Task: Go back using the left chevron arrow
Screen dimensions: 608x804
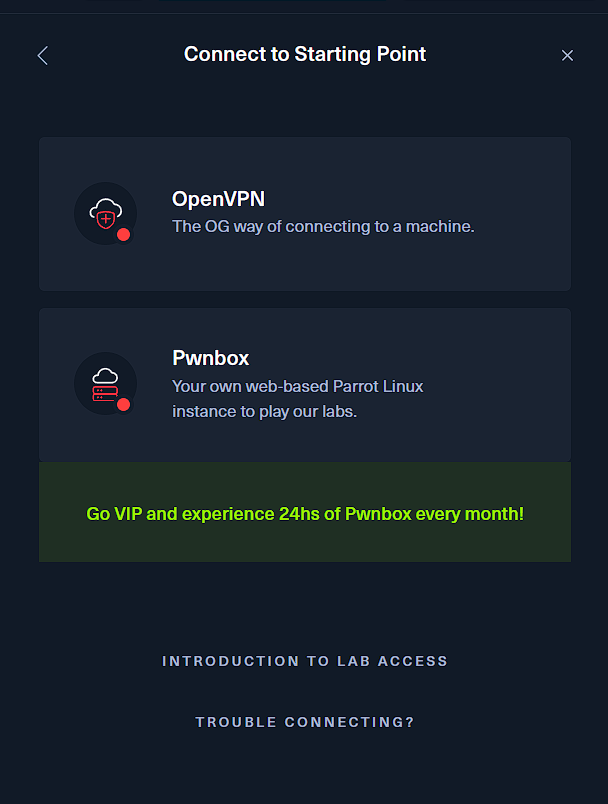Action: click(x=42, y=56)
